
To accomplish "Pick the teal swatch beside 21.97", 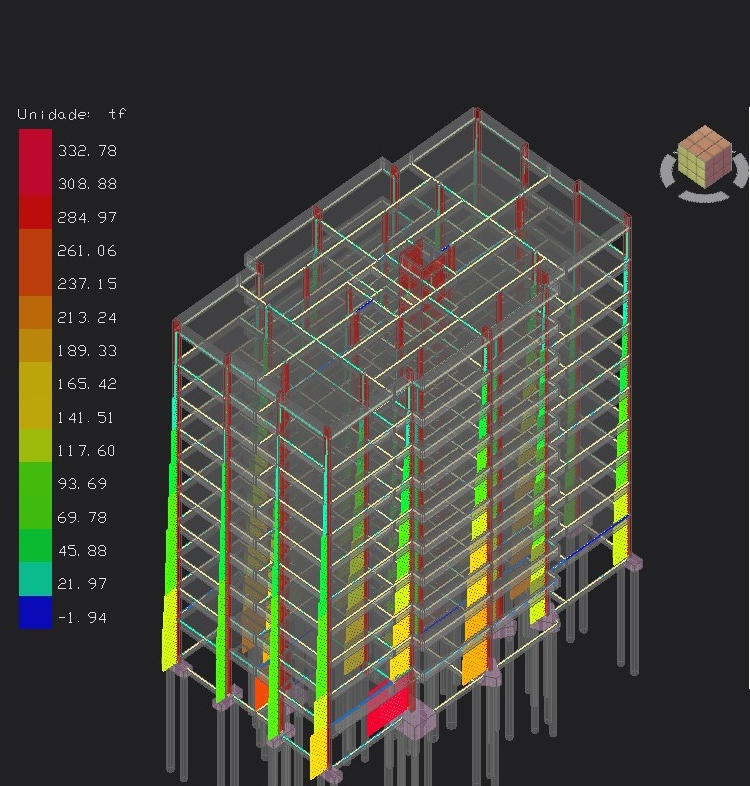I will [x=35, y=579].
